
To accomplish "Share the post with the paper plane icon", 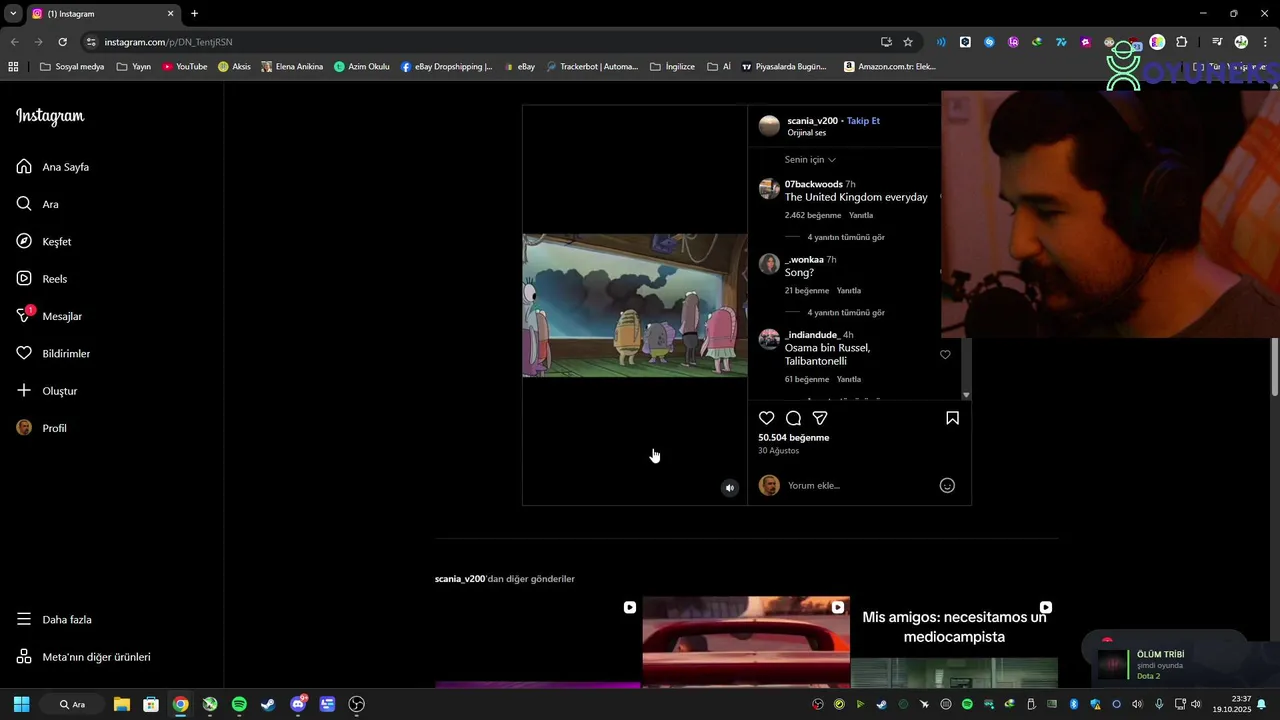I will coord(820,418).
